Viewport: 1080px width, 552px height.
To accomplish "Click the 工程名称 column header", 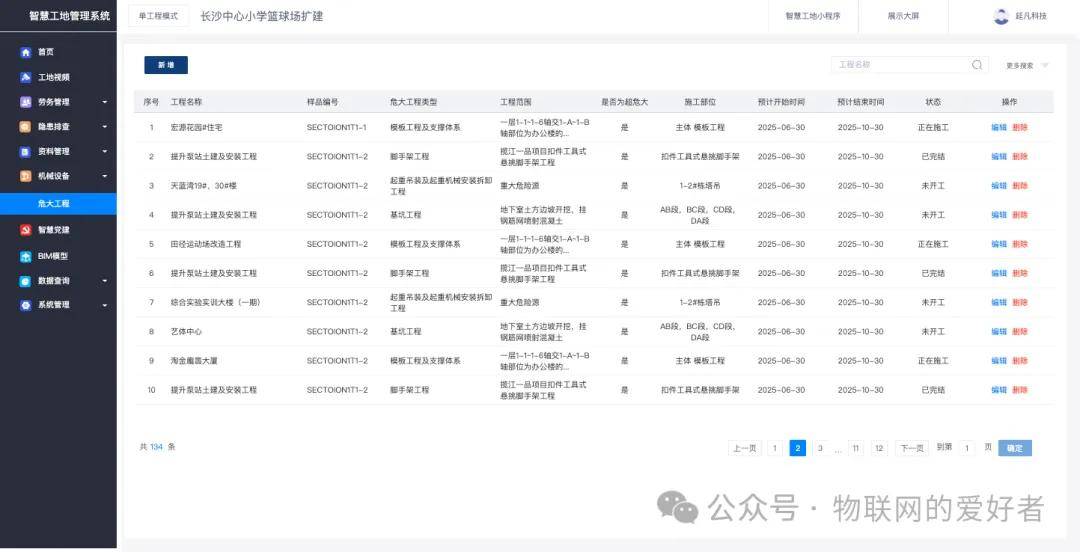I will tap(187, 102).
